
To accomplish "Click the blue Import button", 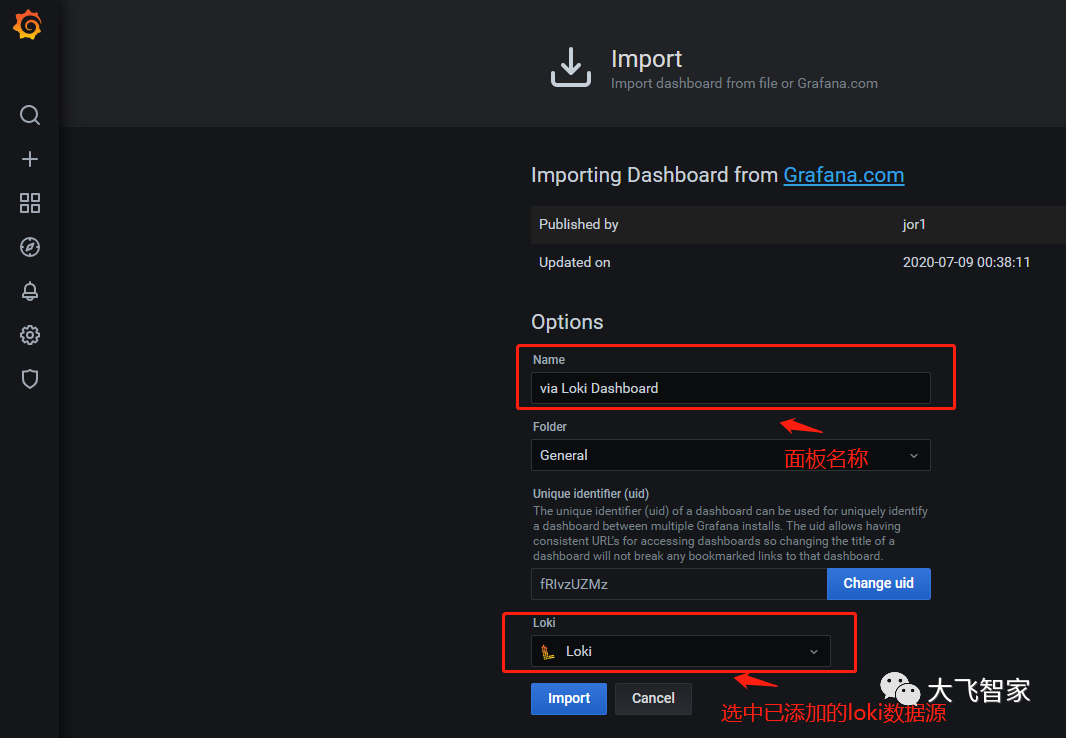I will [568, 699].
